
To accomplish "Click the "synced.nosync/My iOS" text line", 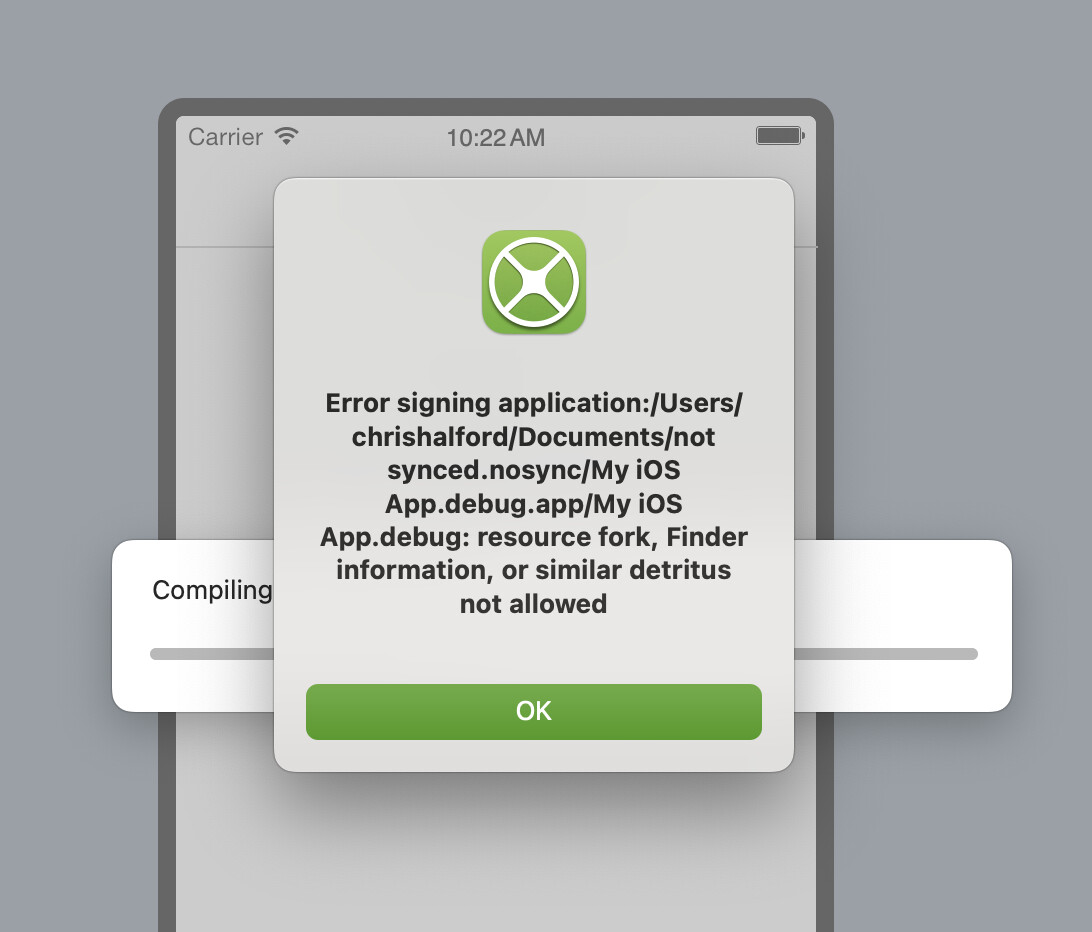I will pyautogui.click(x=533, y=469).
